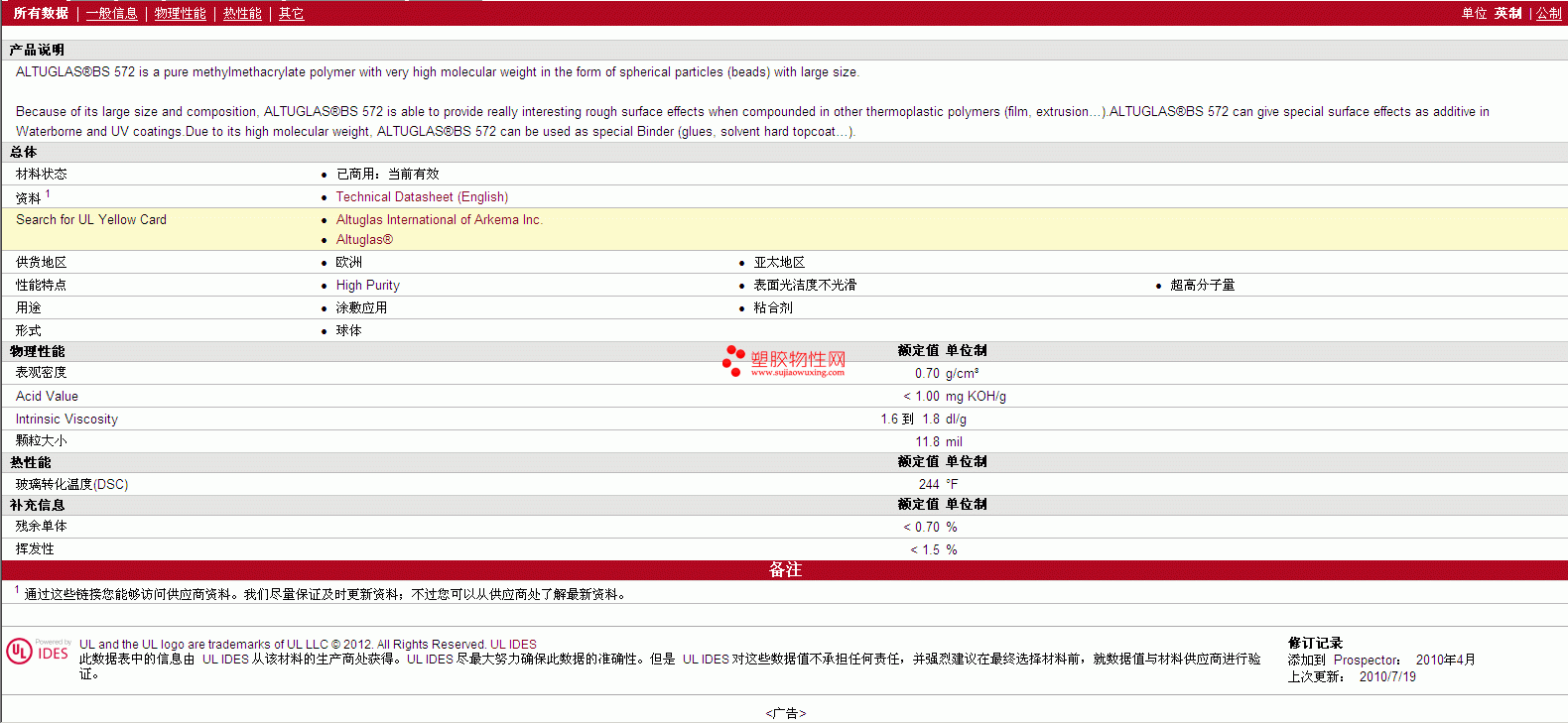This screenshot has height=723, width=1568.
Task: Select 公制 units link
Action: [1549, 13]
